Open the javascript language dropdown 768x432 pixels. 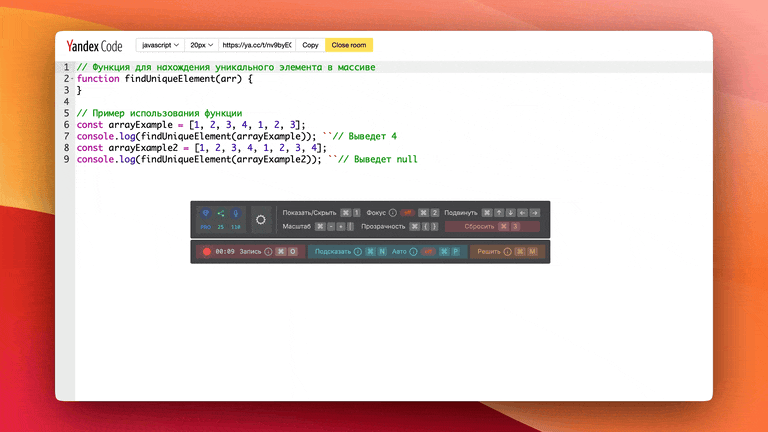(160, 45)
